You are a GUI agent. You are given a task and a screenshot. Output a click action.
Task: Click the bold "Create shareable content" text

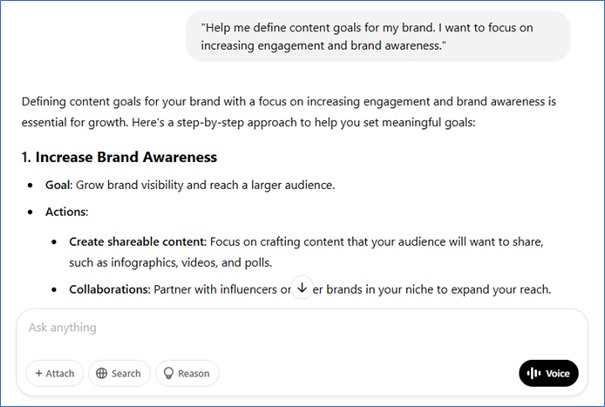point(136,242)
